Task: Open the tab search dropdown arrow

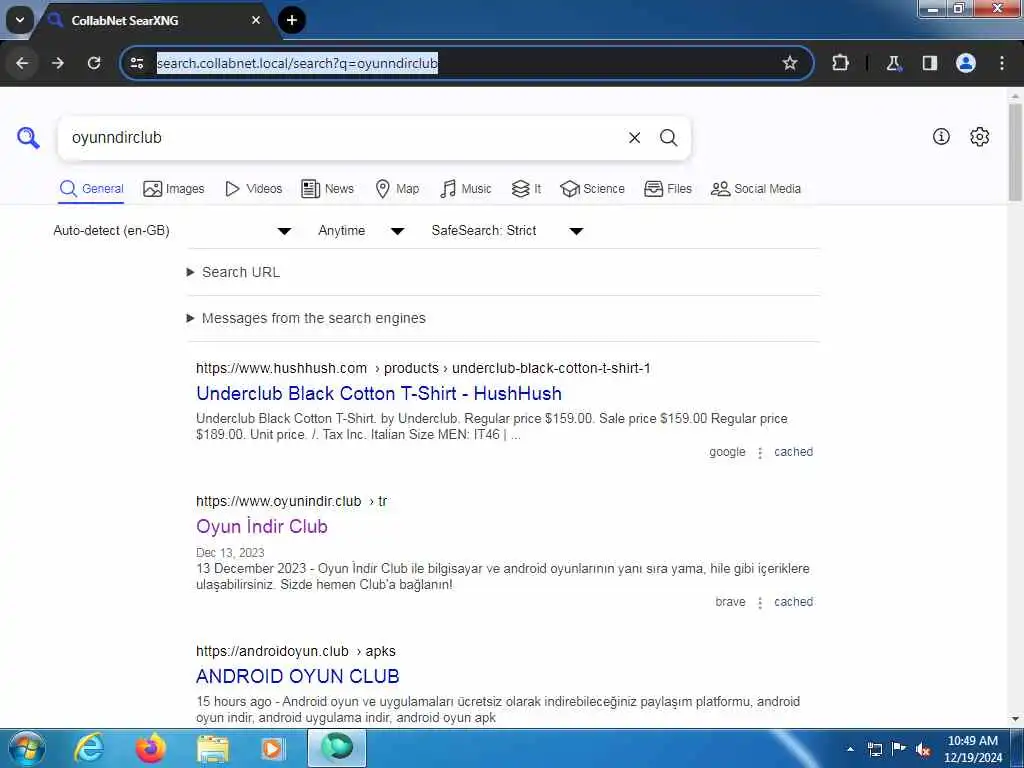Action: coord(20,20)
